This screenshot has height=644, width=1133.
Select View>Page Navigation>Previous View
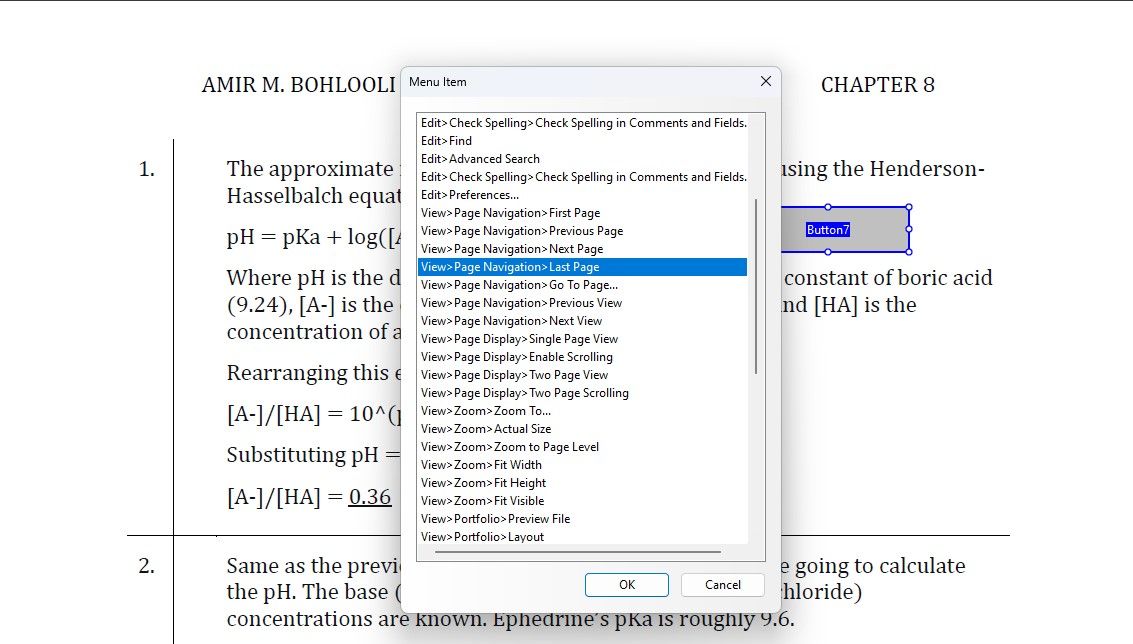coord(582,303)
